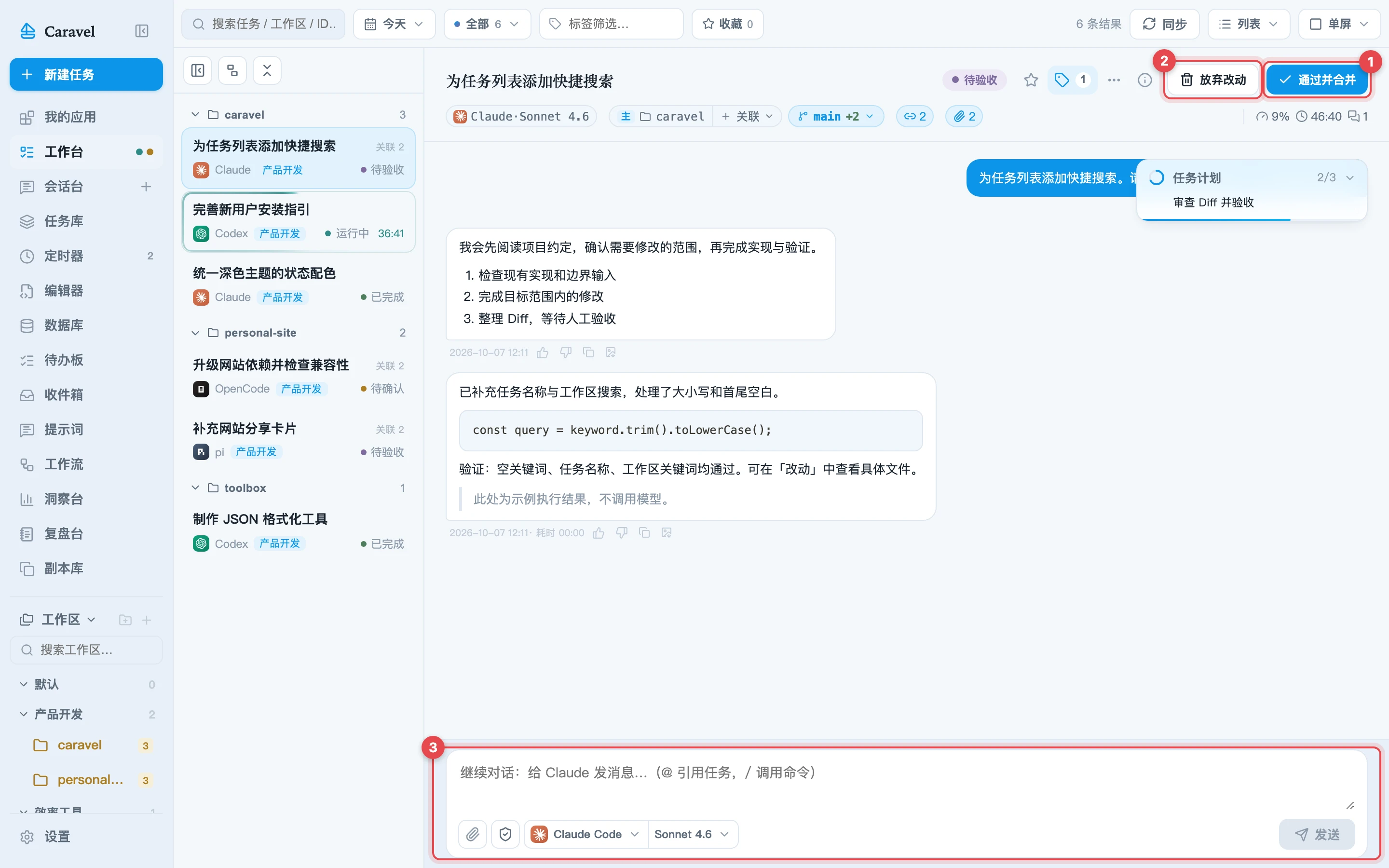This screenshot has height=868, width=1389.
Task: Open the 列表 view mode dropdown
Action: pos(1248,24)
